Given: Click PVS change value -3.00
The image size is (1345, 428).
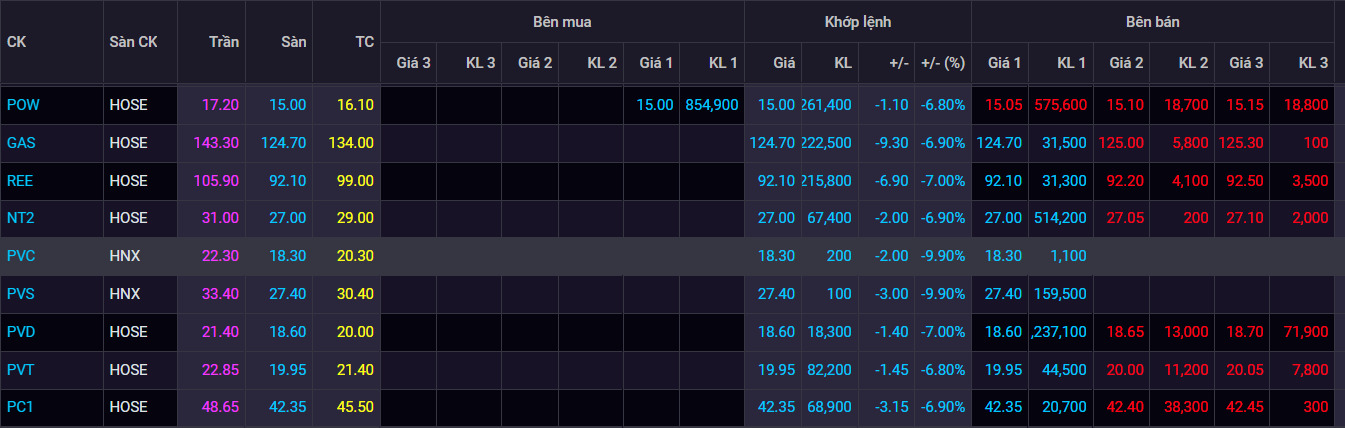Looking at the screenshot, I should pyautogui.click(x=890, y=294).
